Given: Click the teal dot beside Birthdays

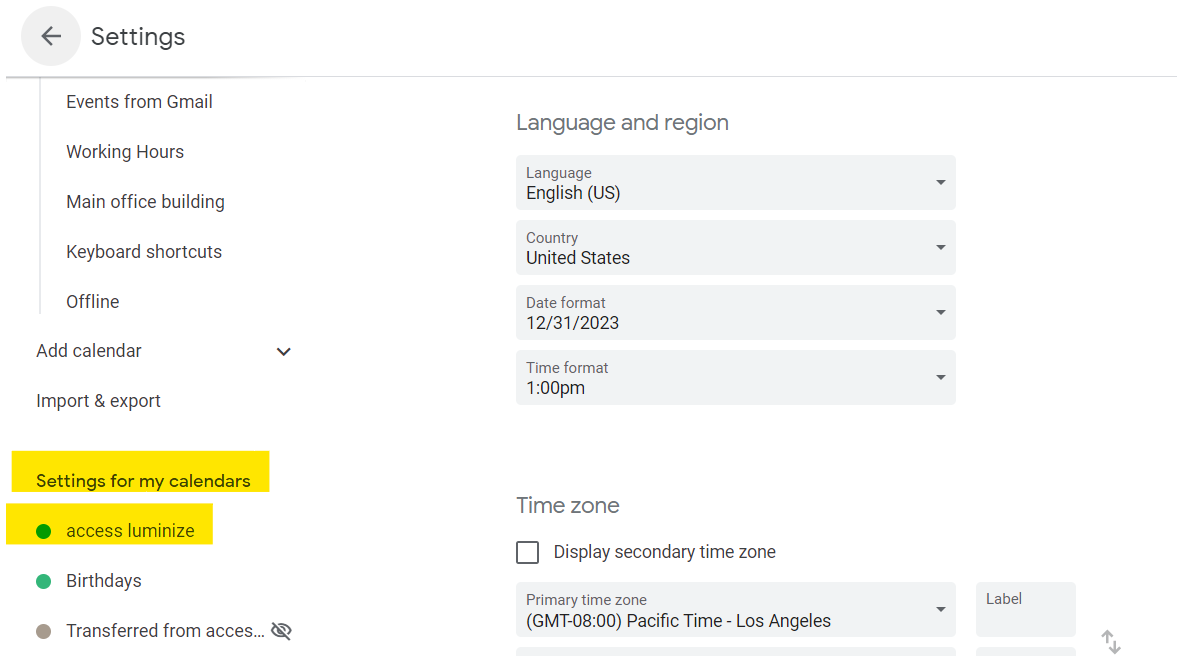Looking at the screenshot, I should pos(44,581).
